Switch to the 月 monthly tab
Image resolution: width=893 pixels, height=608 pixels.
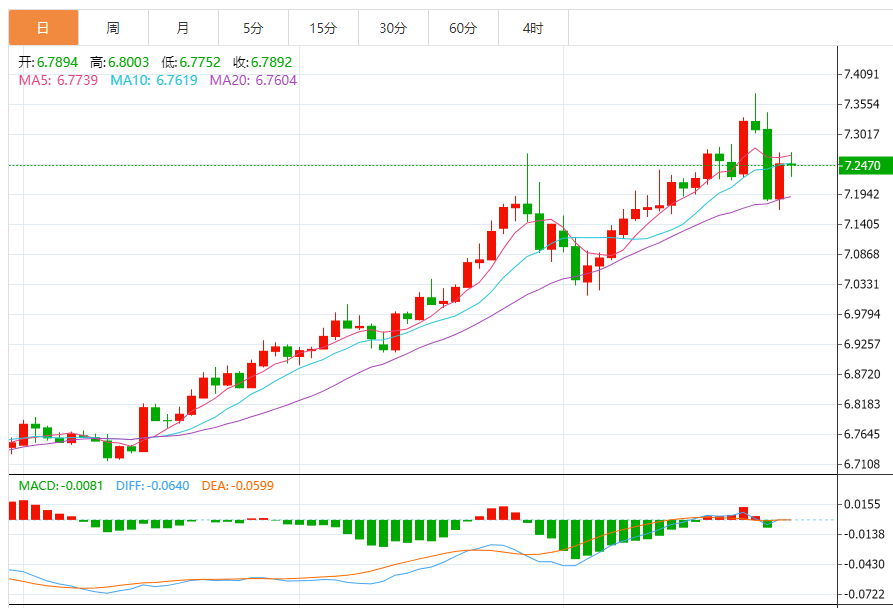click(183, 27)
